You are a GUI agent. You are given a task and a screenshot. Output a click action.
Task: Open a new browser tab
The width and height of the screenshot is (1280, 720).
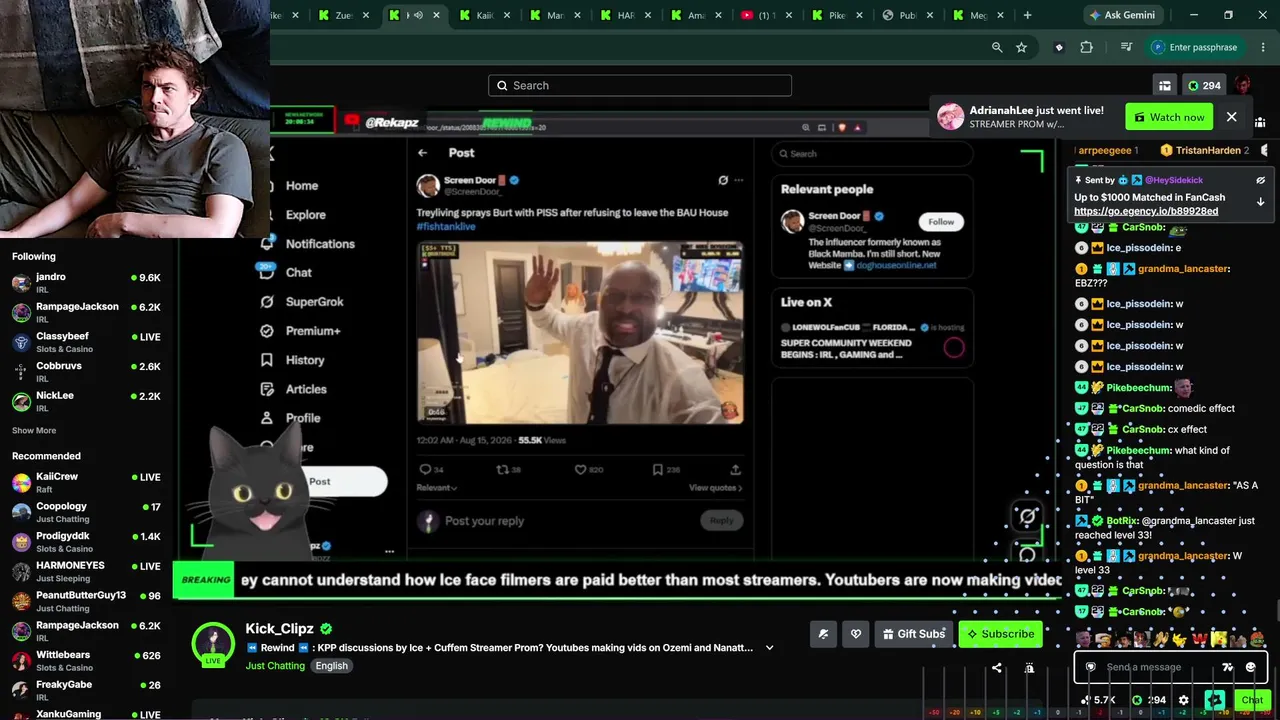(x=1027, y=15)
